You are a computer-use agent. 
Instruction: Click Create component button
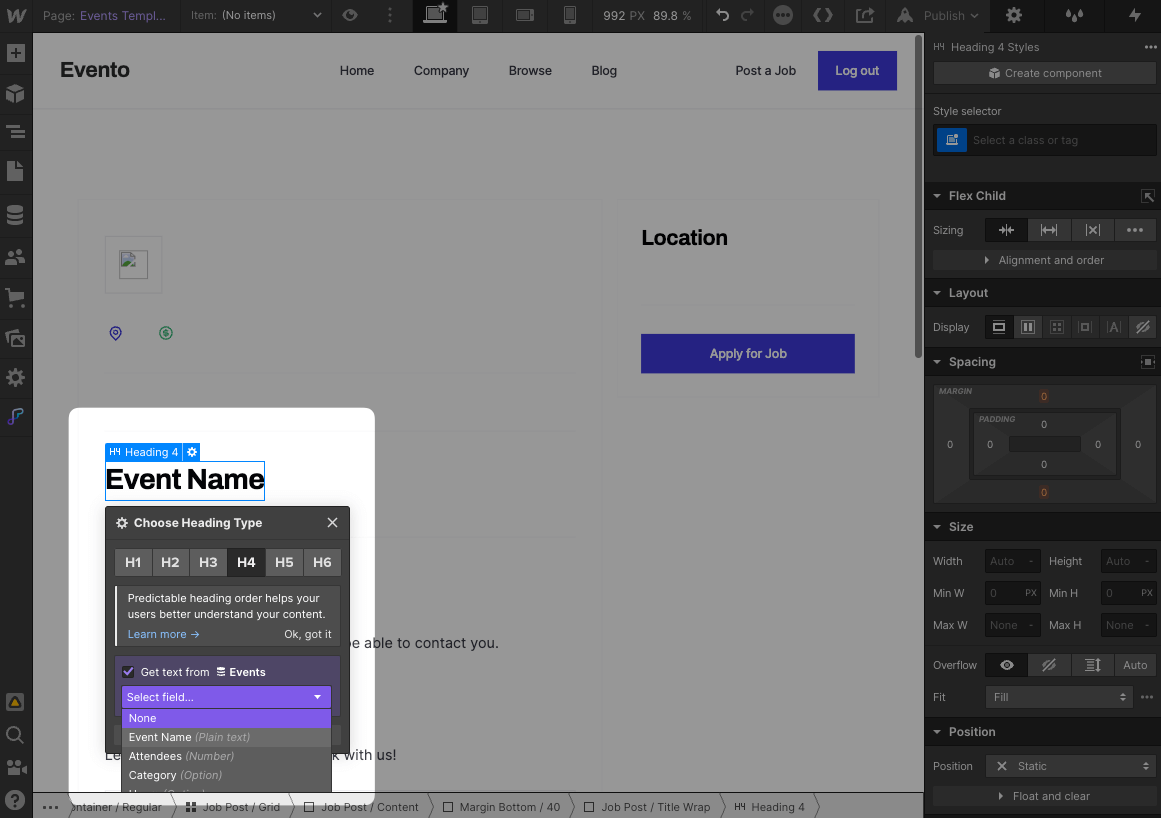coord(1044,73)
